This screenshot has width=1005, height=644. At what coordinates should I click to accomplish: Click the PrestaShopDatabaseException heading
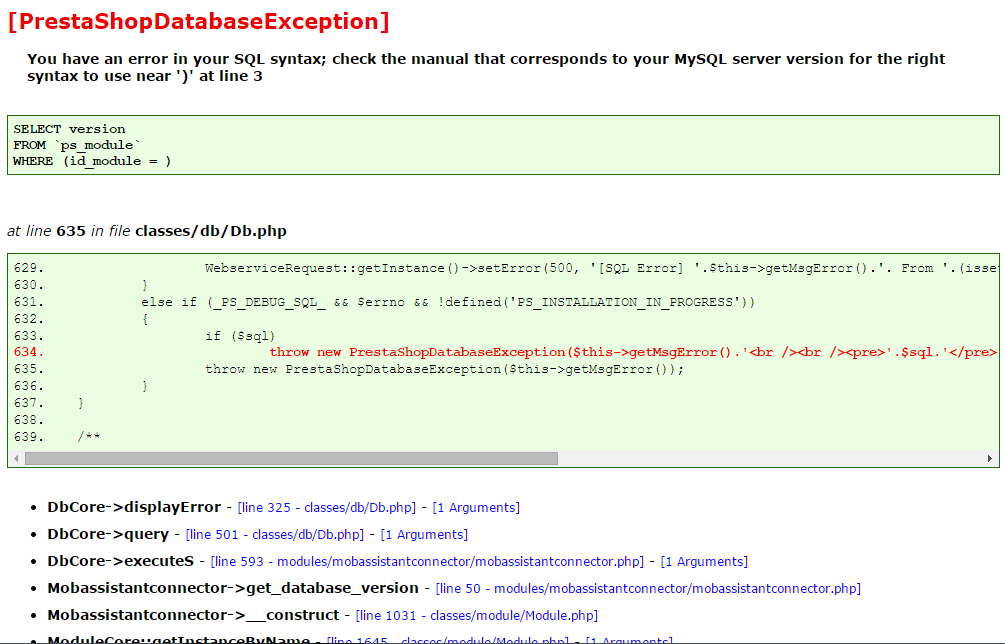tap(198, 21)
